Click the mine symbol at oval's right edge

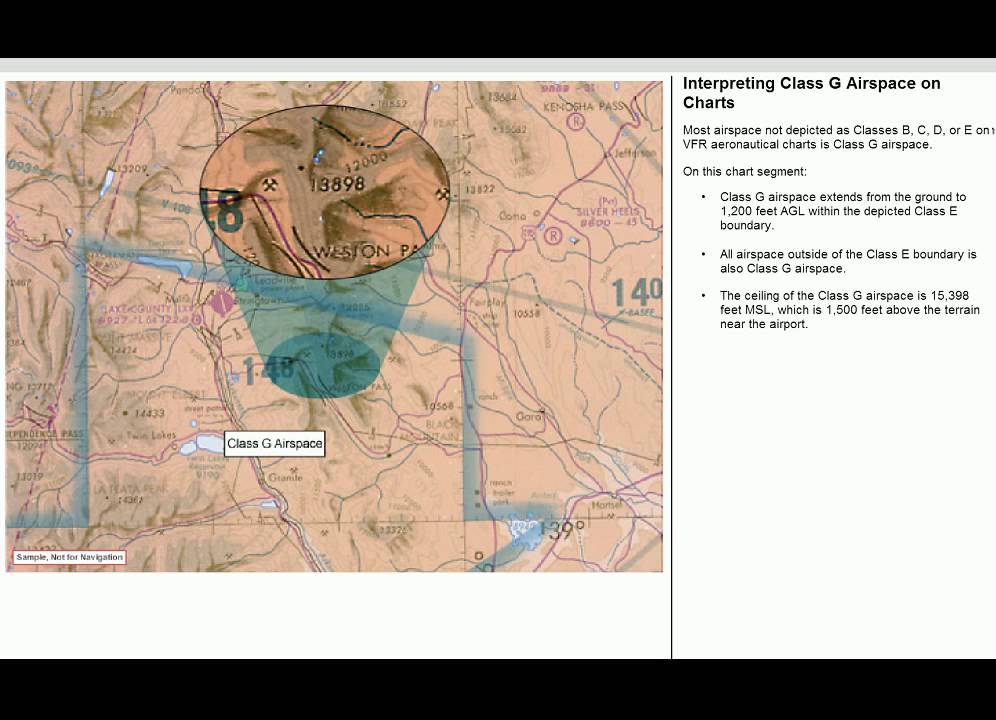[x=442, y=193]
